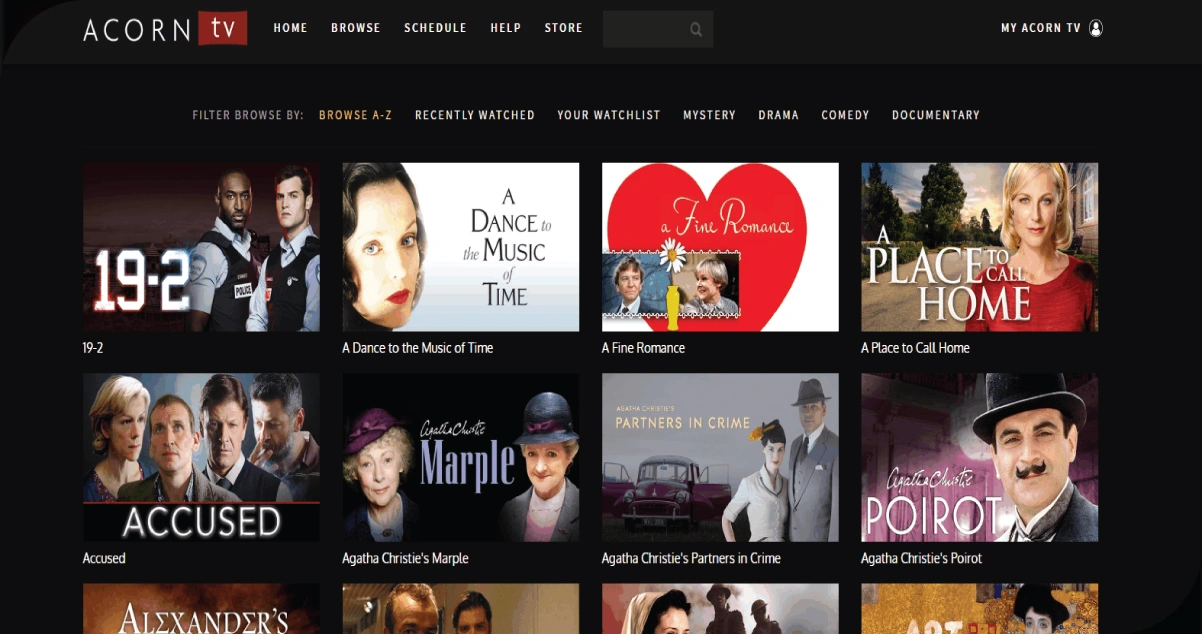Image resolution: width=1202 pixels, height=634 pixels.
Task: Go to the Home menu item
Action: click(290, 28)
